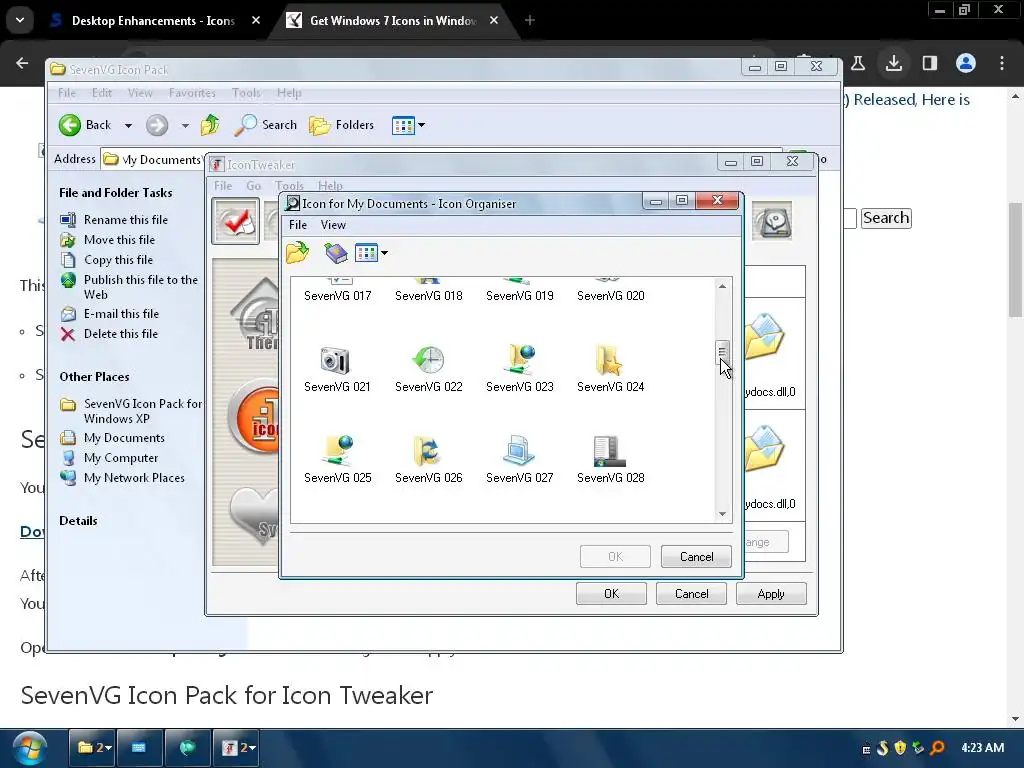Screen dimensions: 1024x768
Task: Click Move this file task
Action: click(x=119, y=240)
